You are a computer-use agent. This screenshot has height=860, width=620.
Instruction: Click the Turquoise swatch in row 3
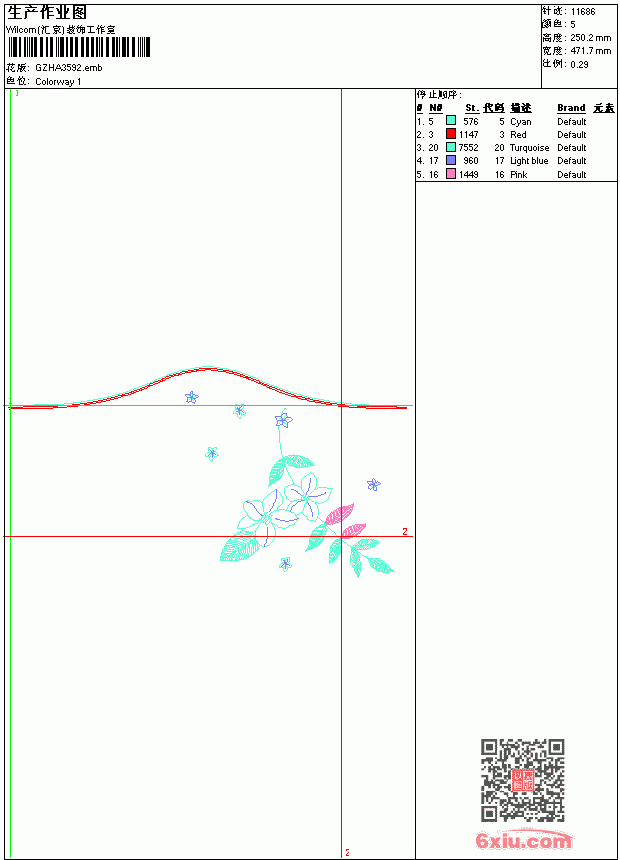450,147
